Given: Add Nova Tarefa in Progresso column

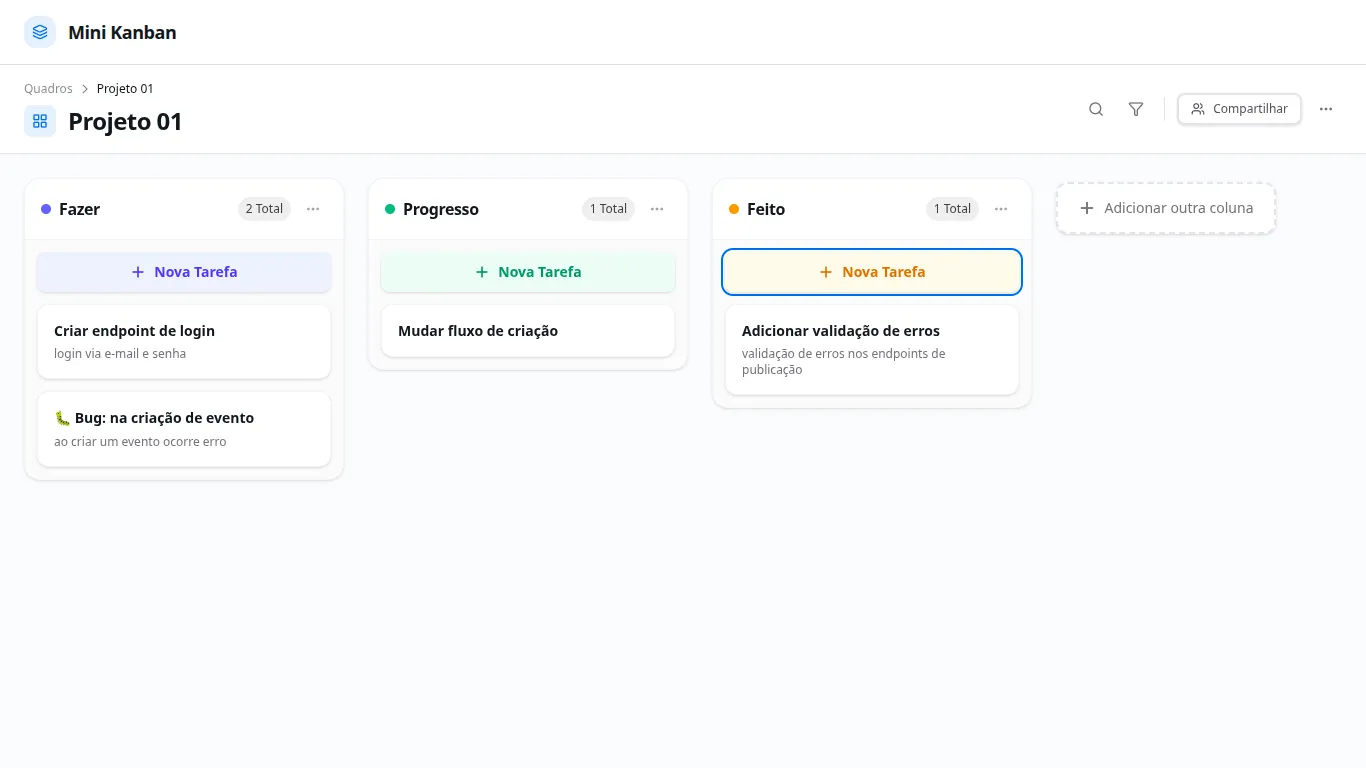Looking at the screenshot, I should tap(528, 272).
